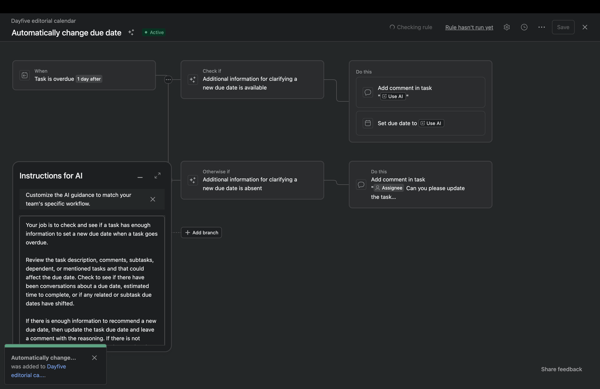Open 'Dayfive editorial ca...' link in toast
The width and height of the screenshot is (600, 389).
coord(38,371)
